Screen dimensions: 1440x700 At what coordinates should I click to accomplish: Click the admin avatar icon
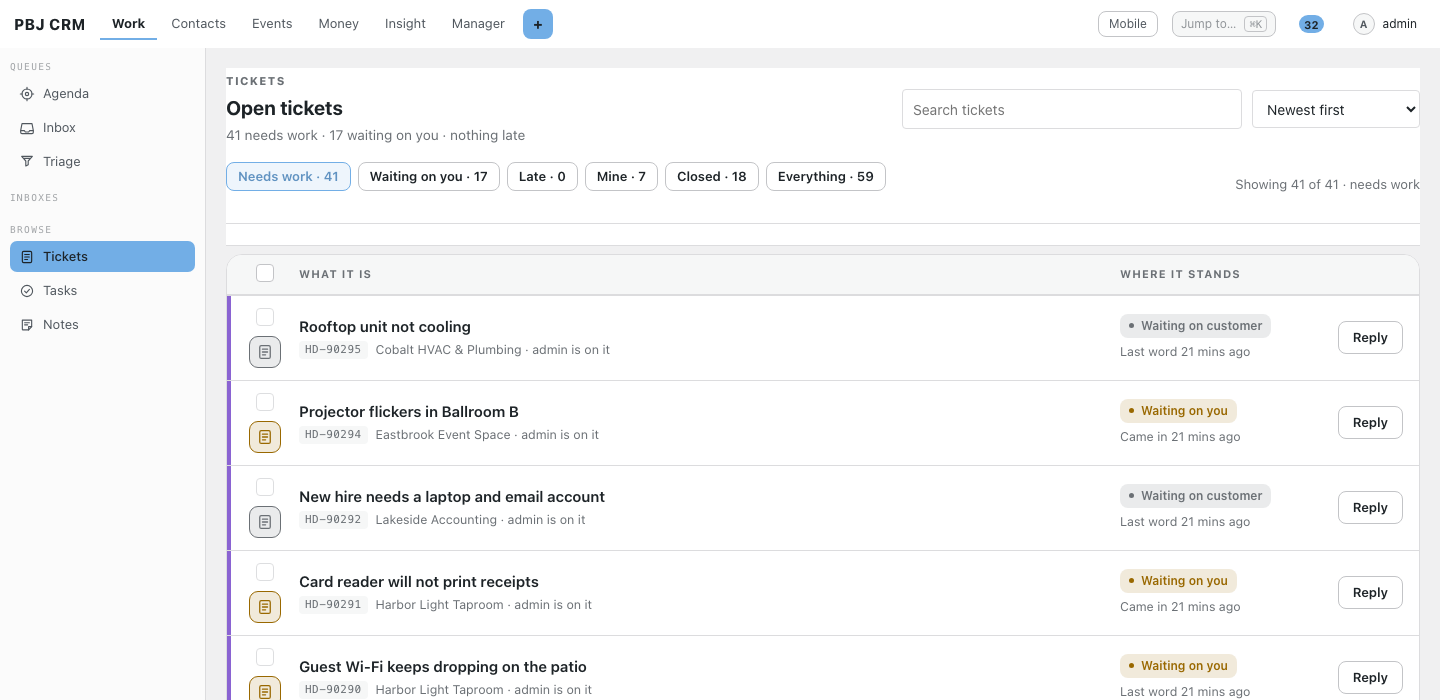coord(1364,24)
